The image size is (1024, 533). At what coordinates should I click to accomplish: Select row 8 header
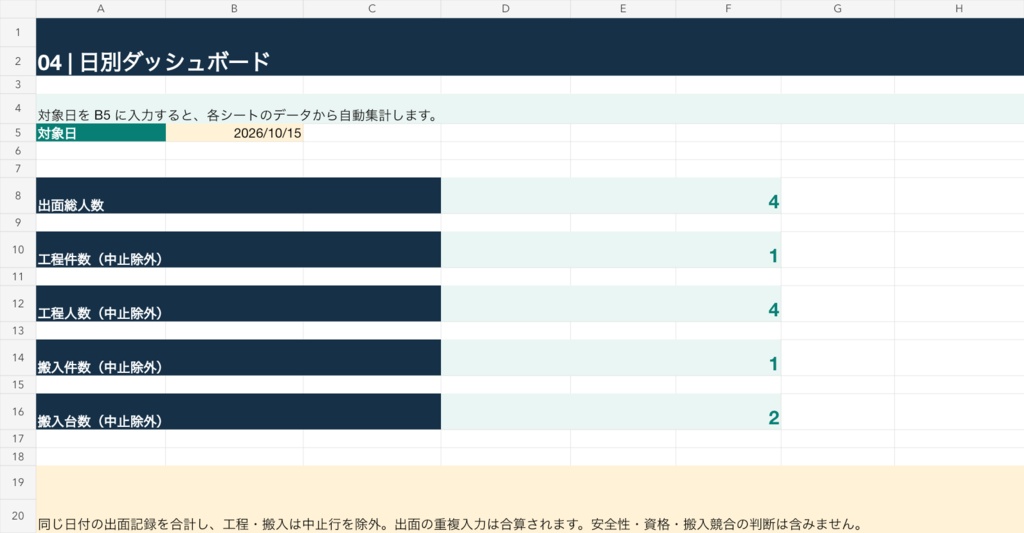(x=18, y=195)
